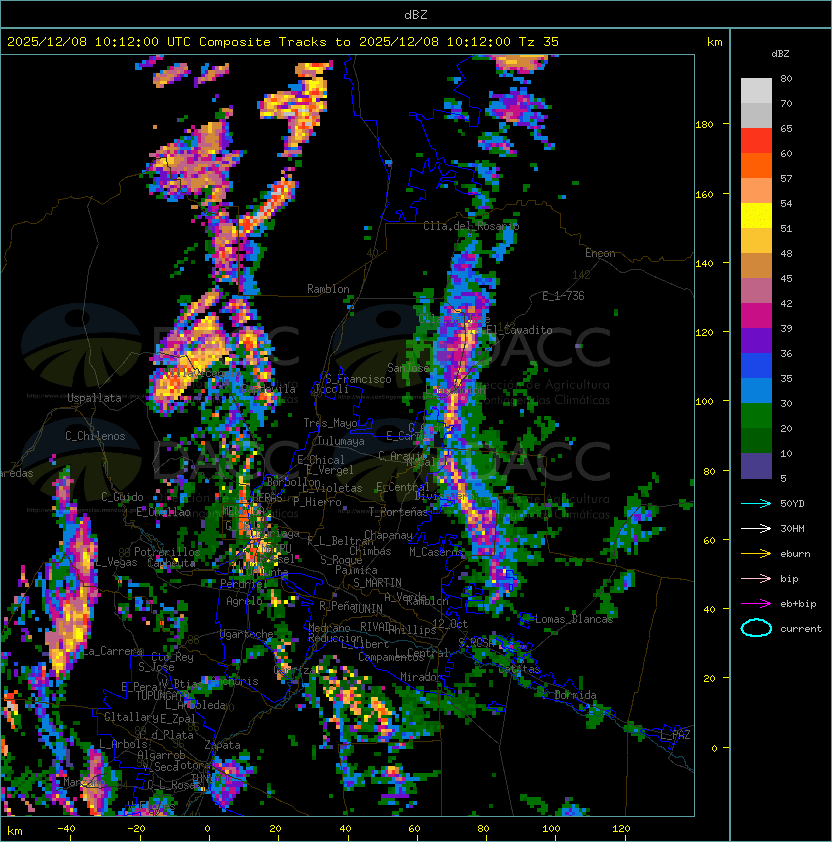The image size is (832, 842).
Task: Click the 'Mirador' map label
Action: (422, 677)
